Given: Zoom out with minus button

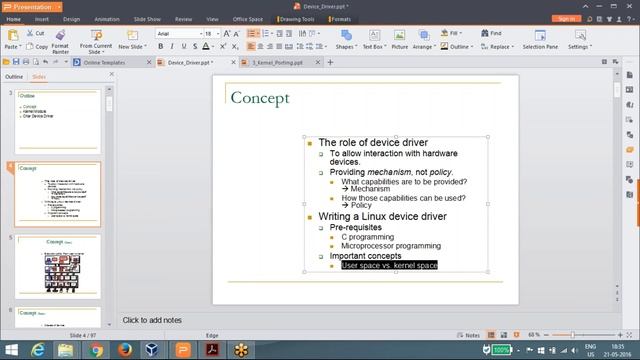Looking at the screenshot, I should (546, 335).
